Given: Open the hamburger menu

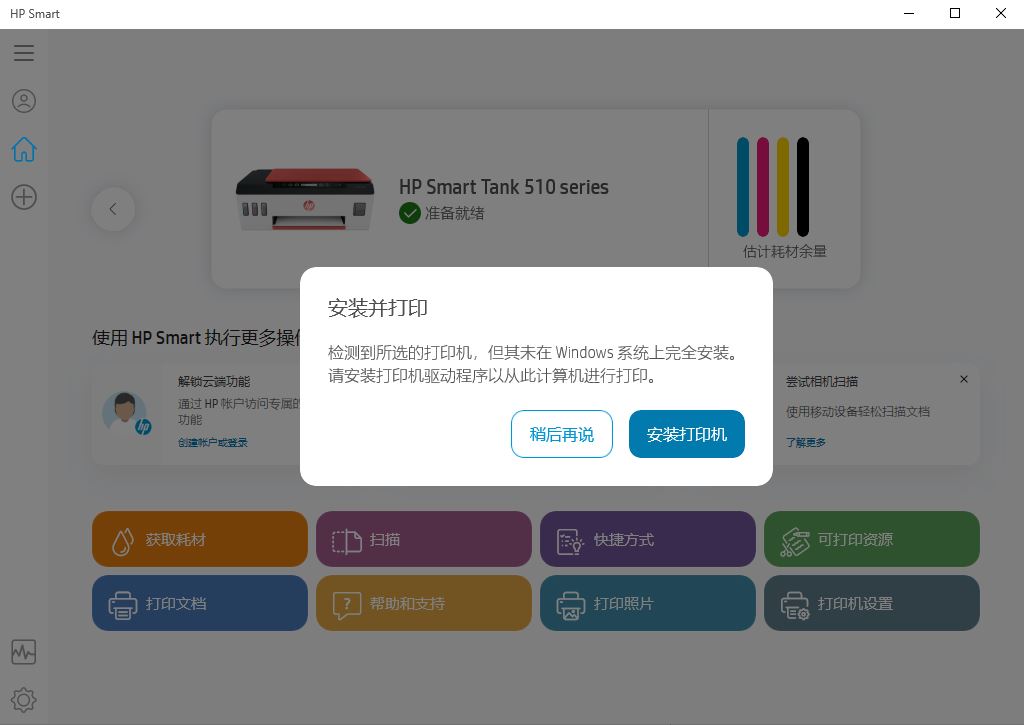Looking at the screenshot, I should tap(23, 53).
